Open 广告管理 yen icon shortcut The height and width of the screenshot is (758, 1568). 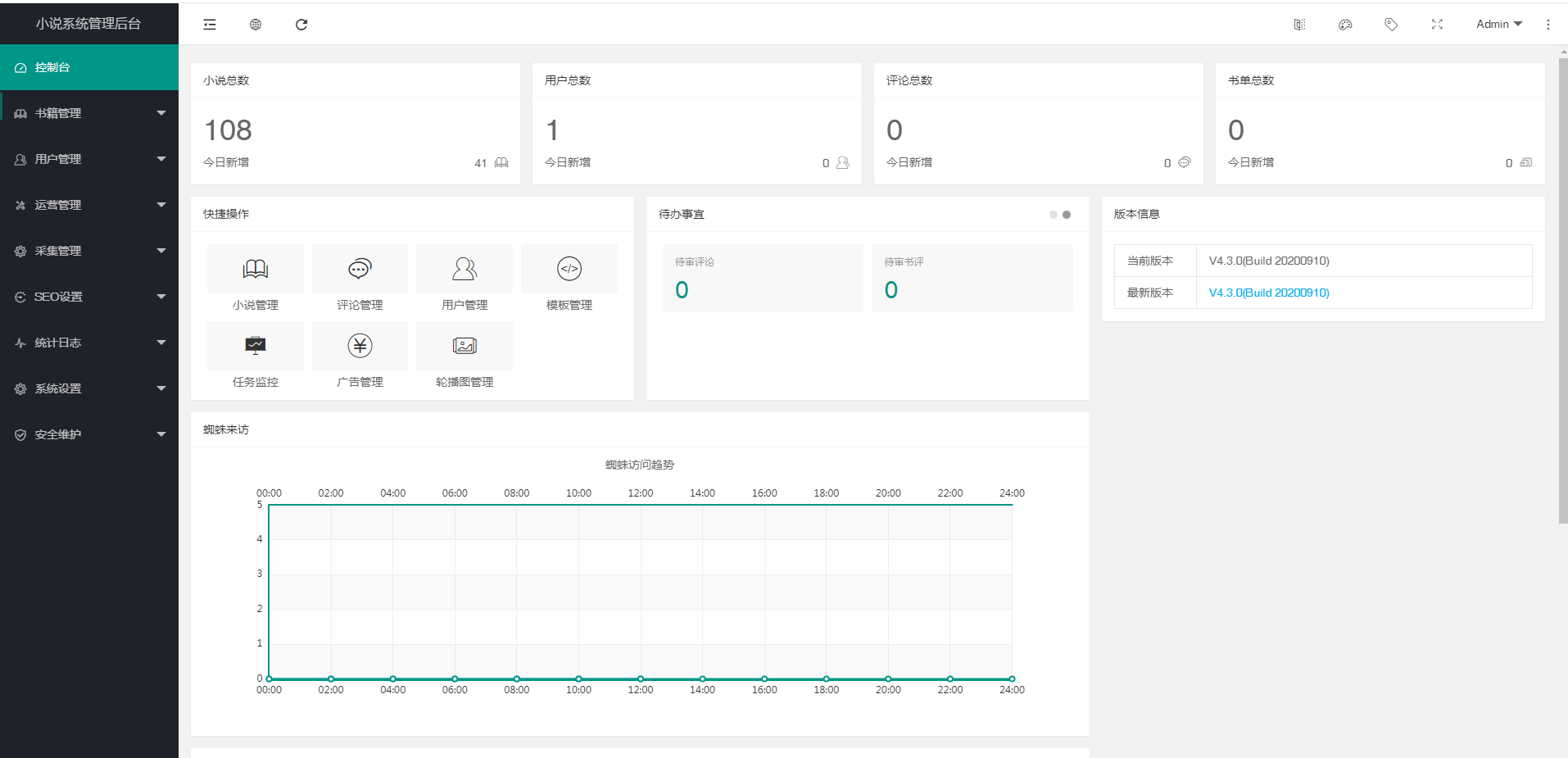coord(360,347)
